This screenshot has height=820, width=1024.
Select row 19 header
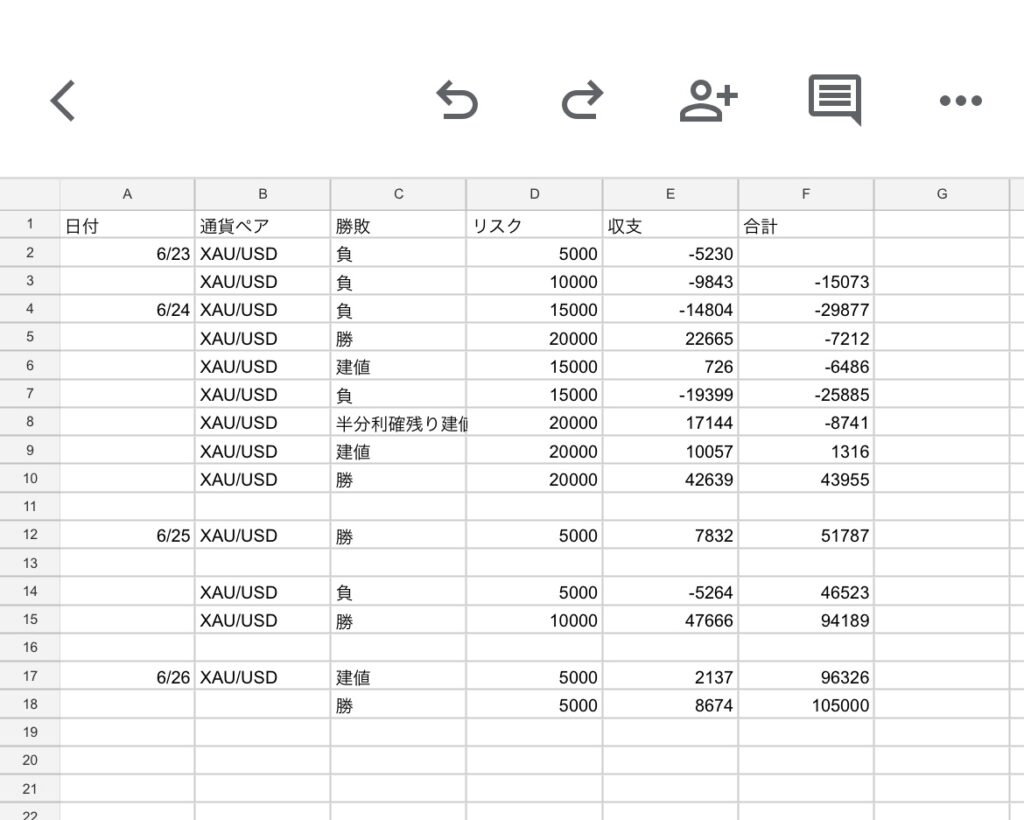coord(30,733)
